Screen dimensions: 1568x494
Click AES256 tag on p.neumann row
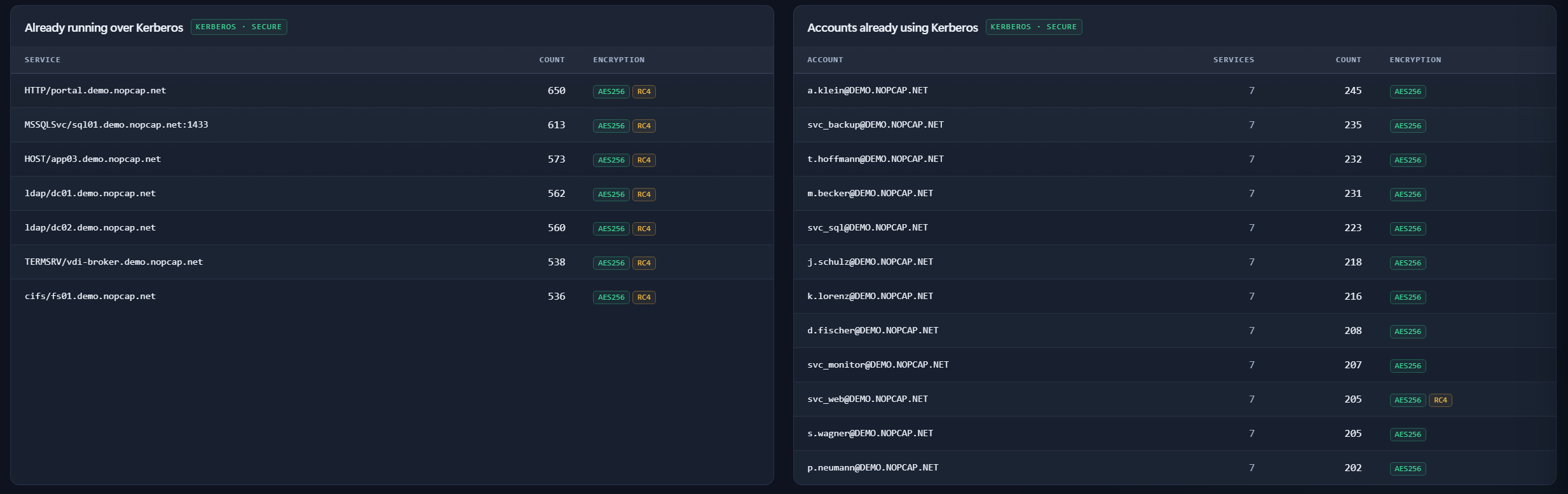1408,469
